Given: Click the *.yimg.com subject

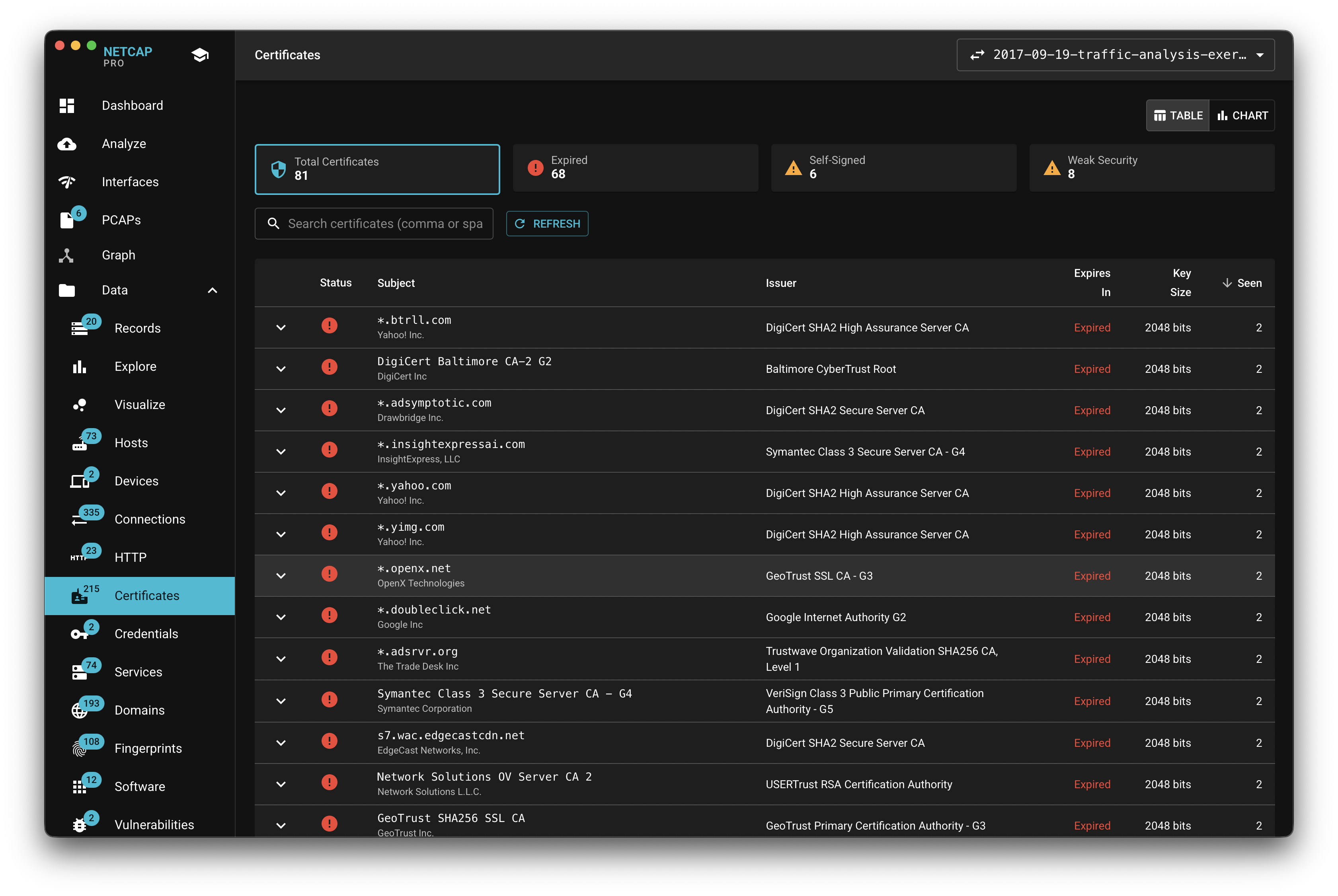Looking at the screenshot, I should [x=410, y=527].
